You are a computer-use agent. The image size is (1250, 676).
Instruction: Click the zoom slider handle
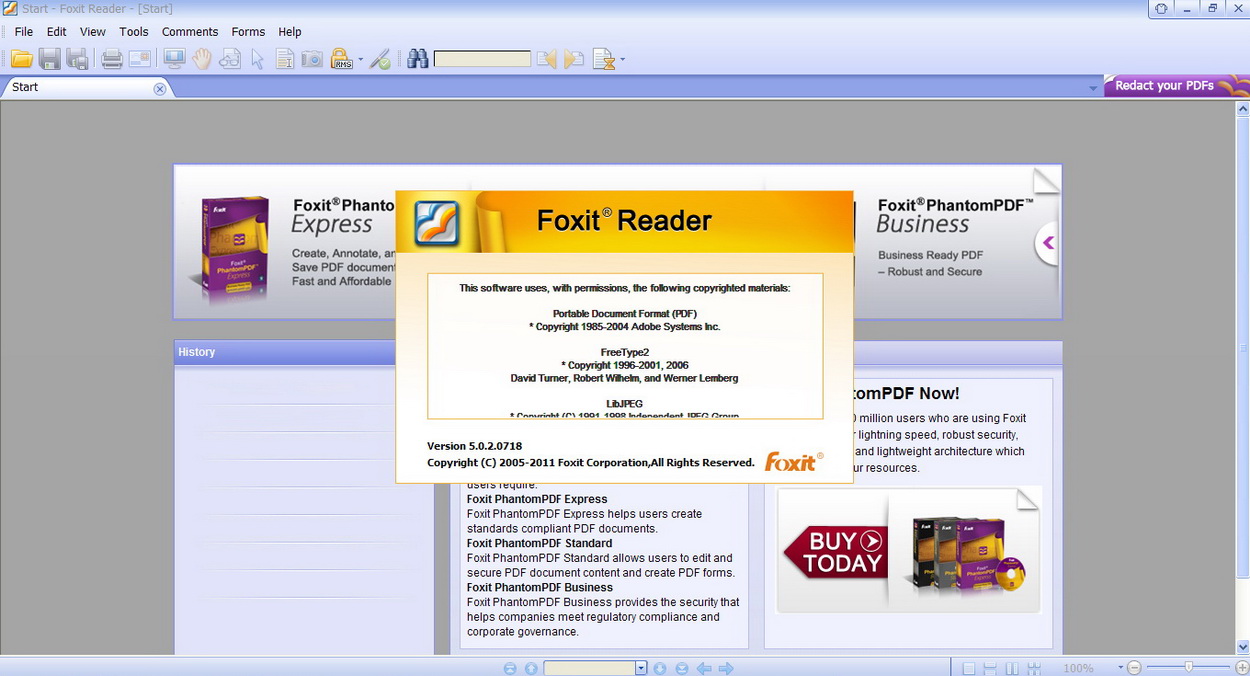[1188, 668]
